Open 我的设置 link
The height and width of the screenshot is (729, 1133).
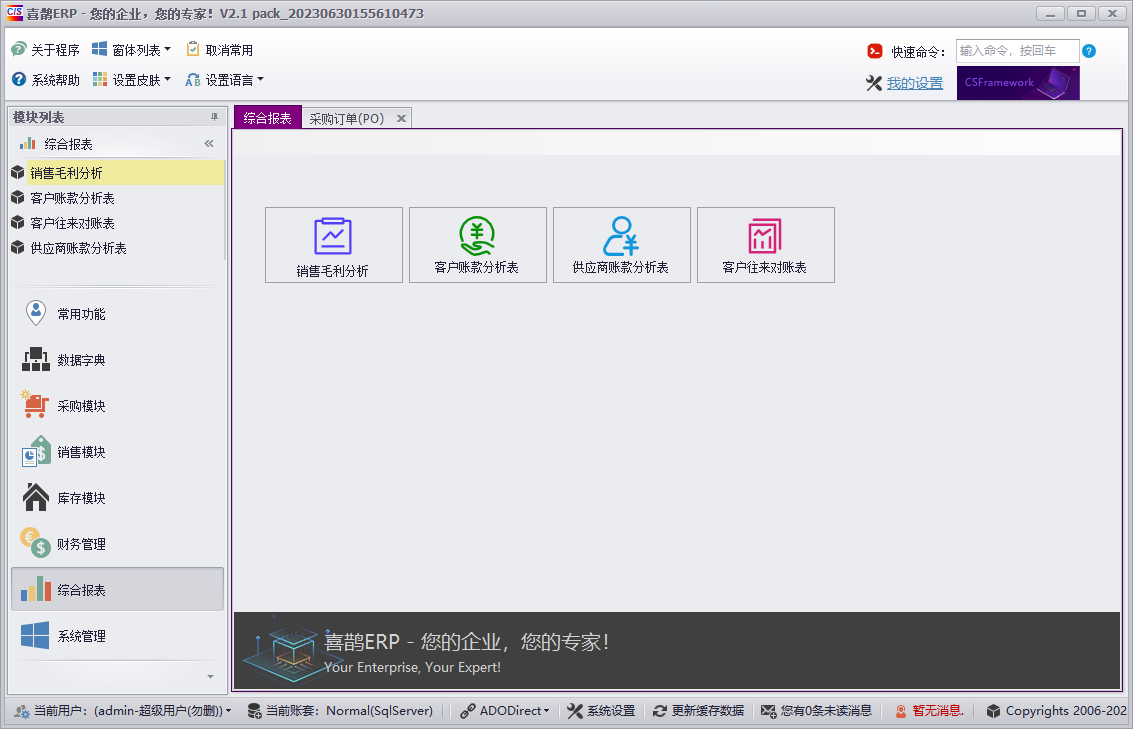pos(915,82)
